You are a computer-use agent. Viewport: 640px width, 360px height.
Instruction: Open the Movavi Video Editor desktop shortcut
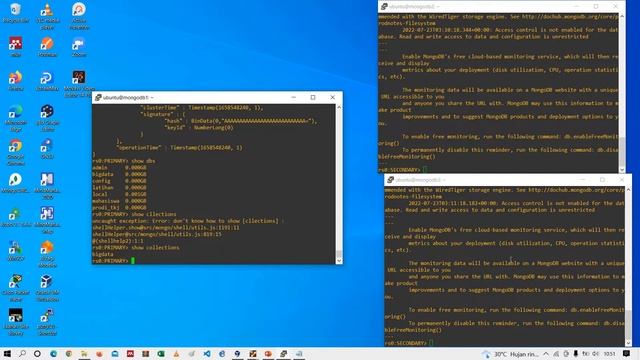click(79, 83)
